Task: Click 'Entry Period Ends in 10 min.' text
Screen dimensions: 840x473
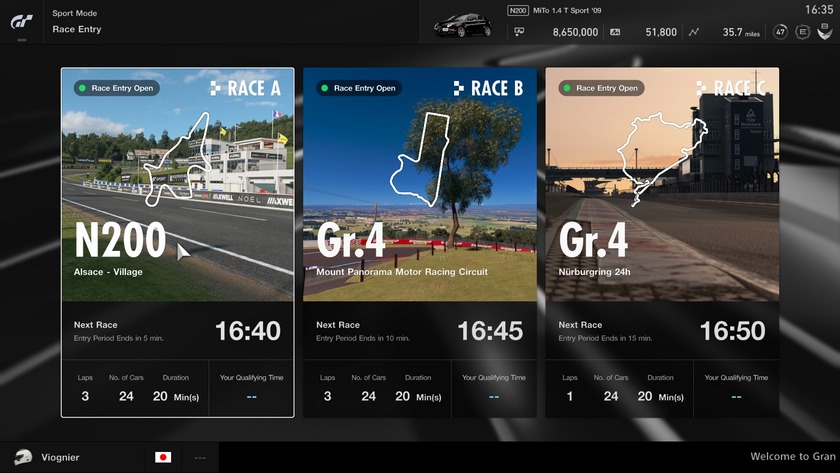Action: (363, 338)
